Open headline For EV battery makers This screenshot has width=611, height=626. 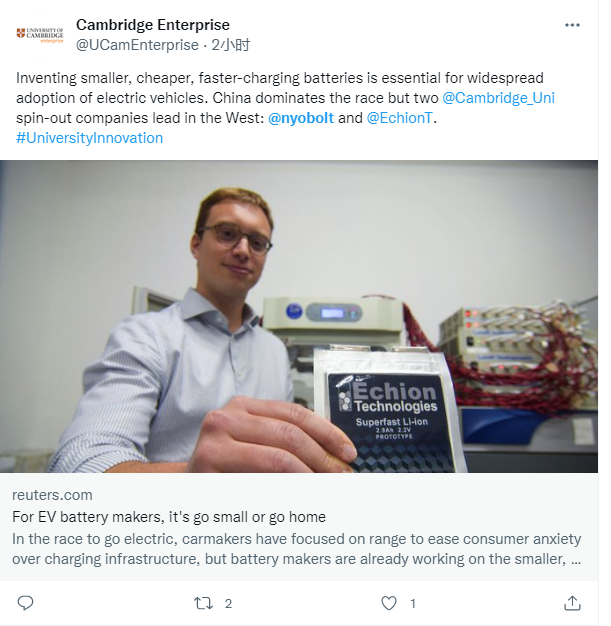click(x=169, y=517)
